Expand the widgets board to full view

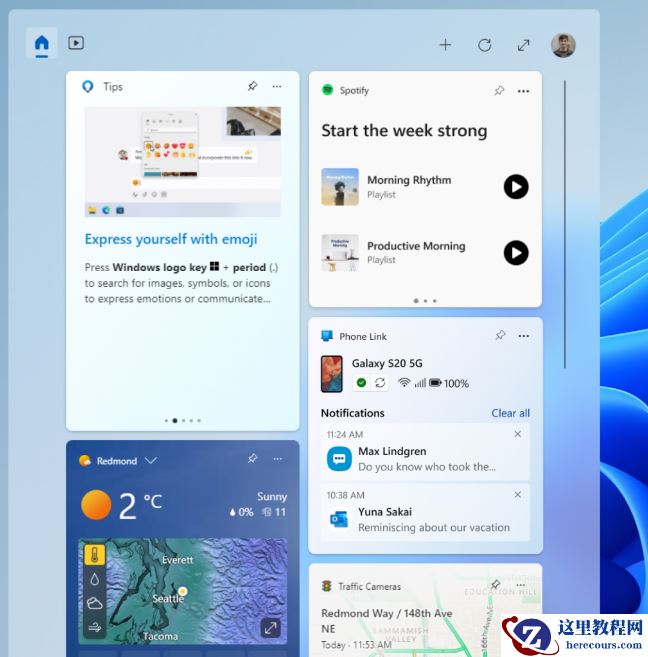(524, 45)
